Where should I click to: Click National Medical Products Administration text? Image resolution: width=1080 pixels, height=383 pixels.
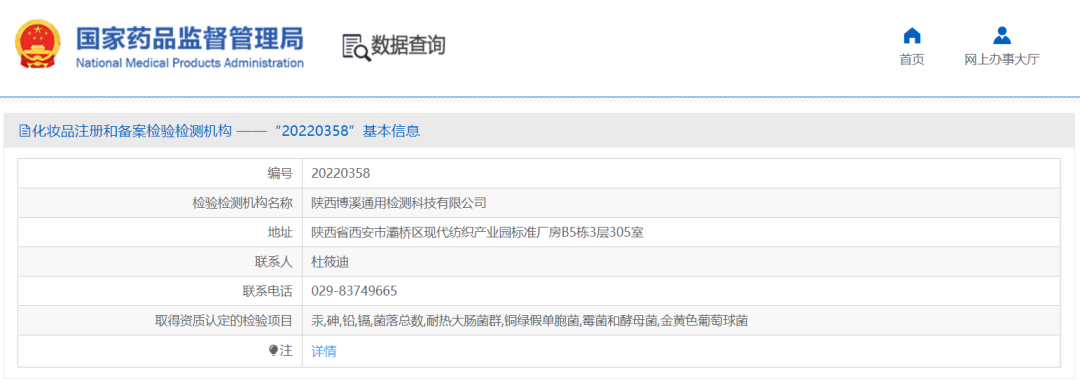pyautogui.click(x=189, y=63)
